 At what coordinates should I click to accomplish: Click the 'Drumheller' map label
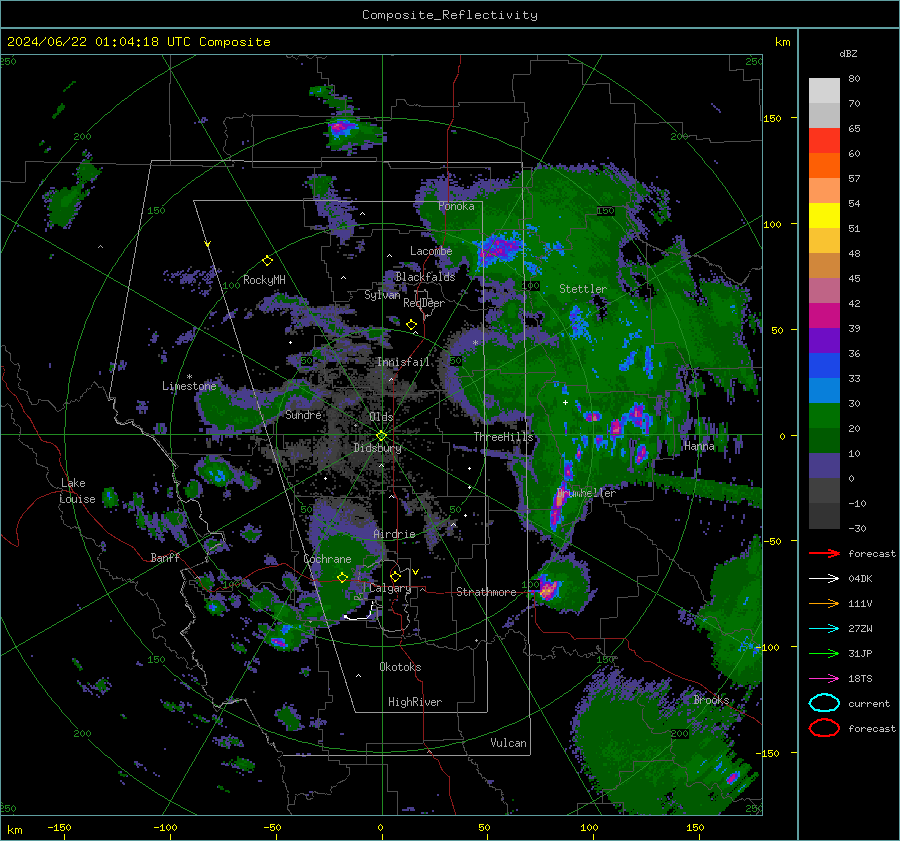point(585,493)
